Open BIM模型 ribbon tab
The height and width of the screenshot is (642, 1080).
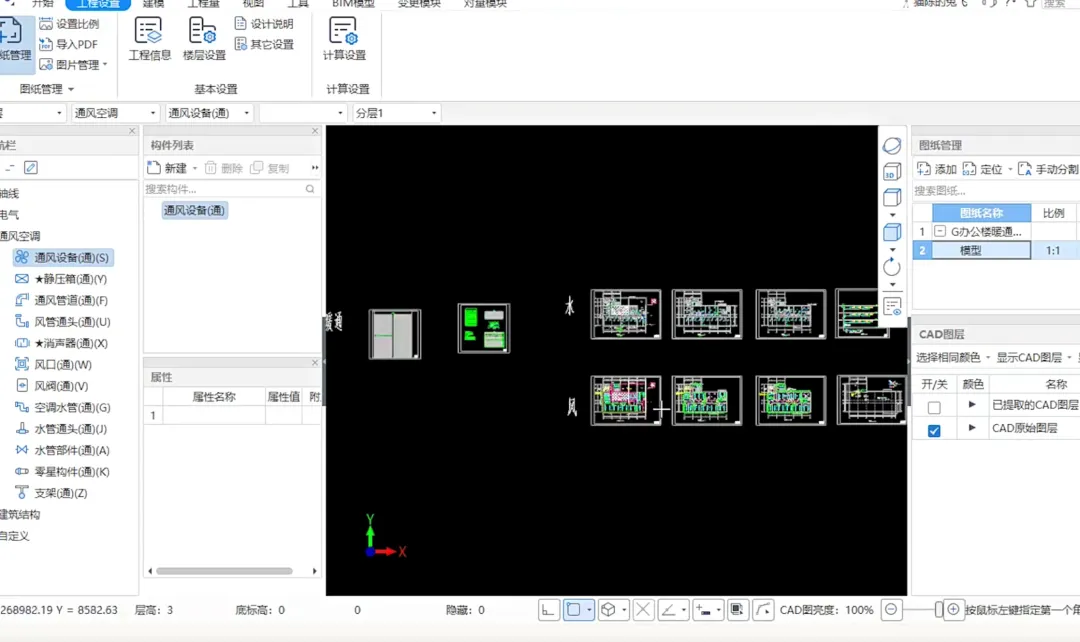pos(353,3)
